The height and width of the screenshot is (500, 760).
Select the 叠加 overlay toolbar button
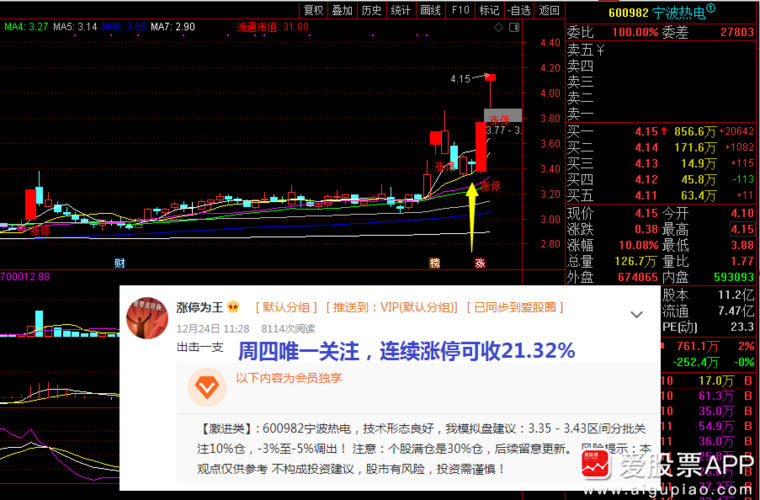(x=342, y=10)
